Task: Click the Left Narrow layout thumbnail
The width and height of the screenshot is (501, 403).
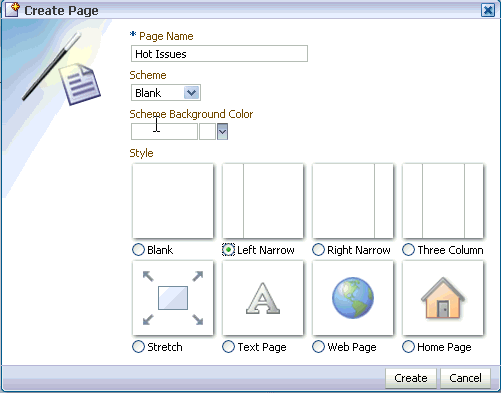Action: point(263,201)
